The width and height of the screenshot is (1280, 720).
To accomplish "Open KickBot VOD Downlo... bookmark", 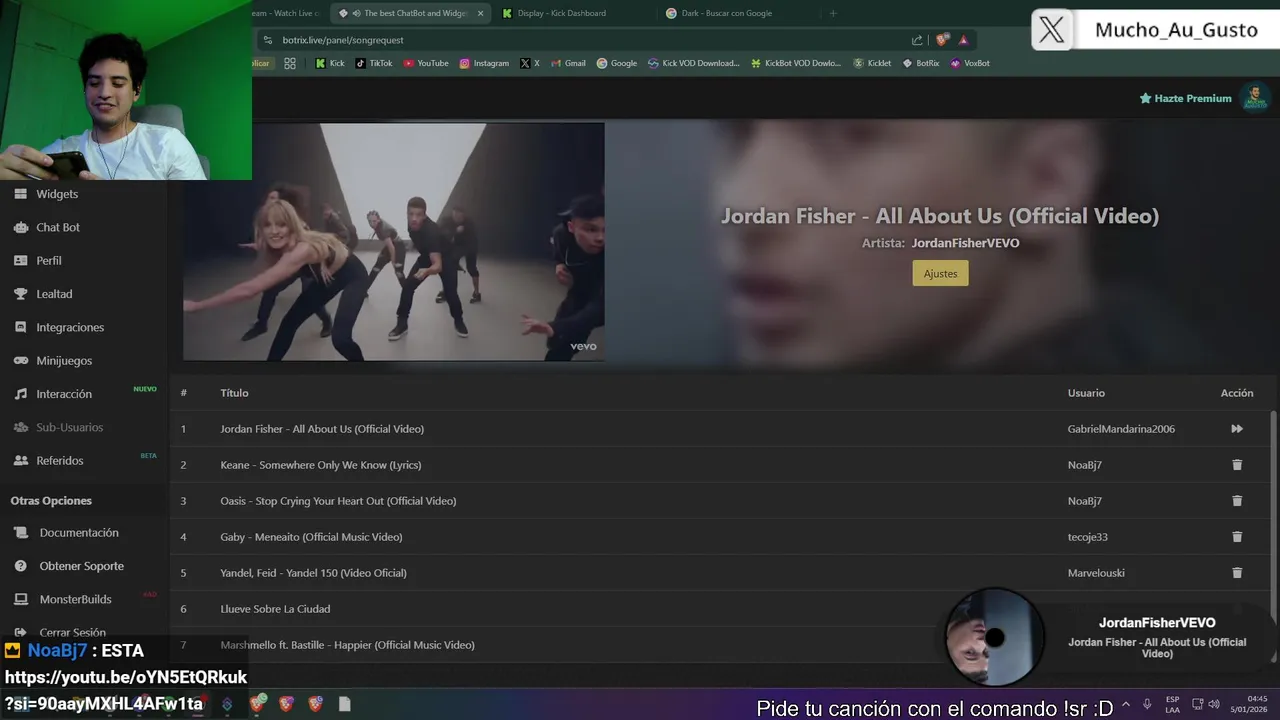I will (796, 63).
